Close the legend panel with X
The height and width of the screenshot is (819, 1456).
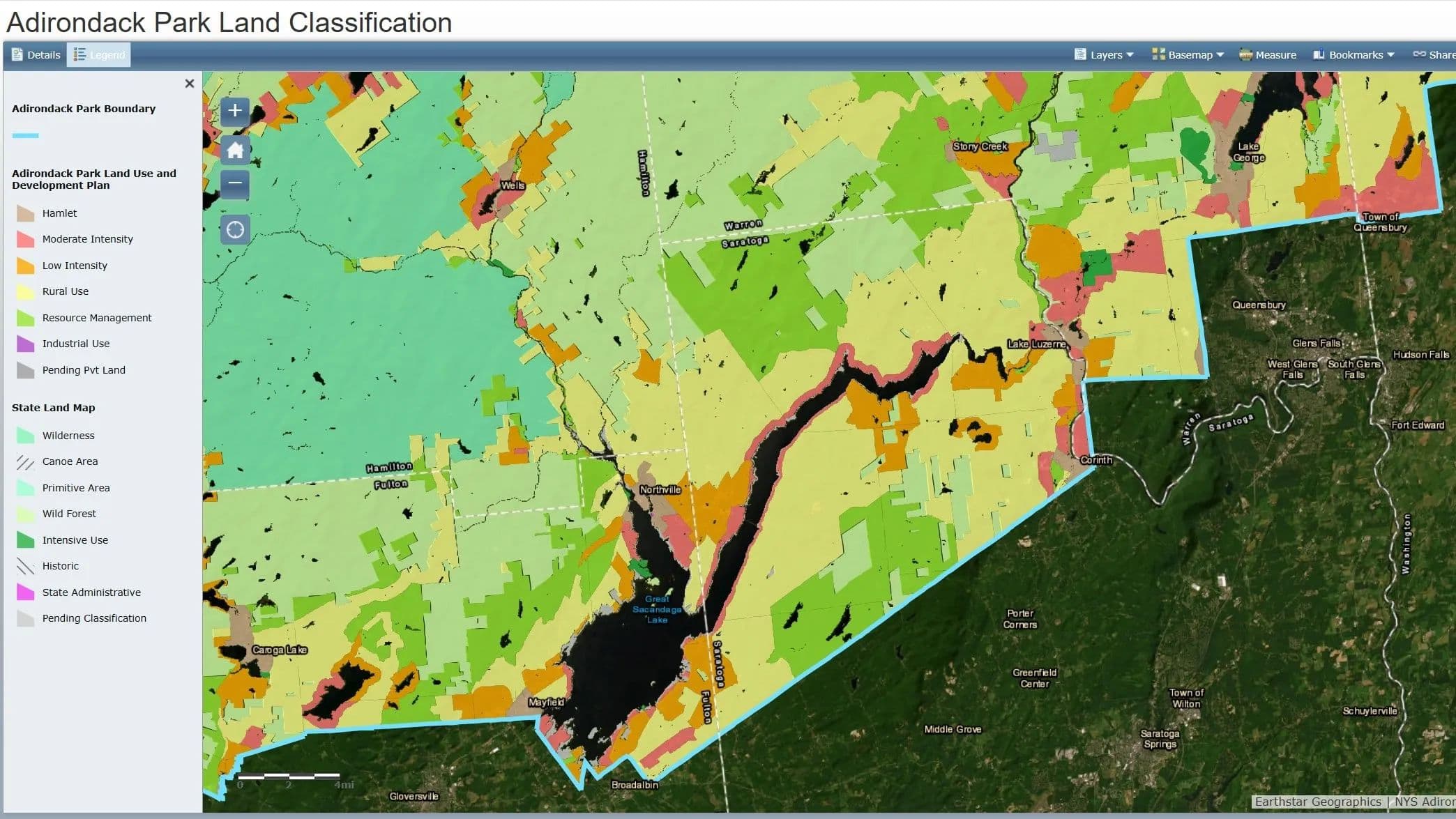point(190,84)
